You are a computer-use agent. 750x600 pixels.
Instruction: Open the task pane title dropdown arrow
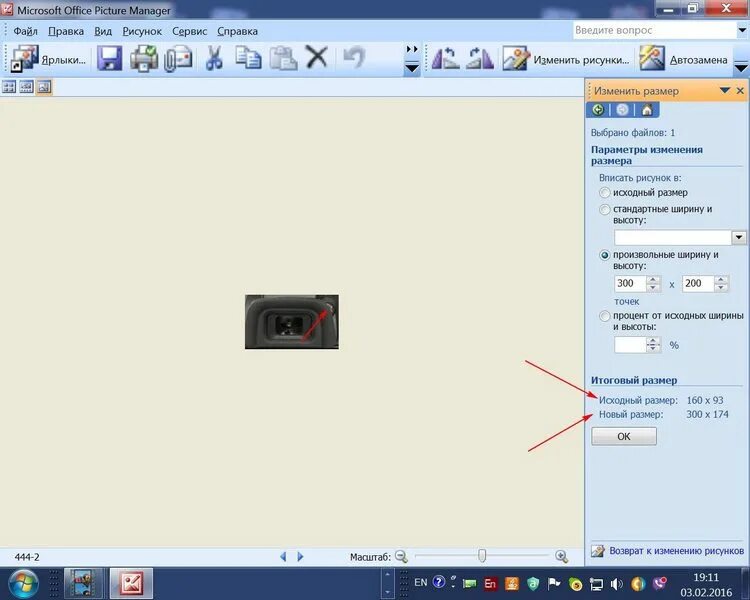(725, 90)
